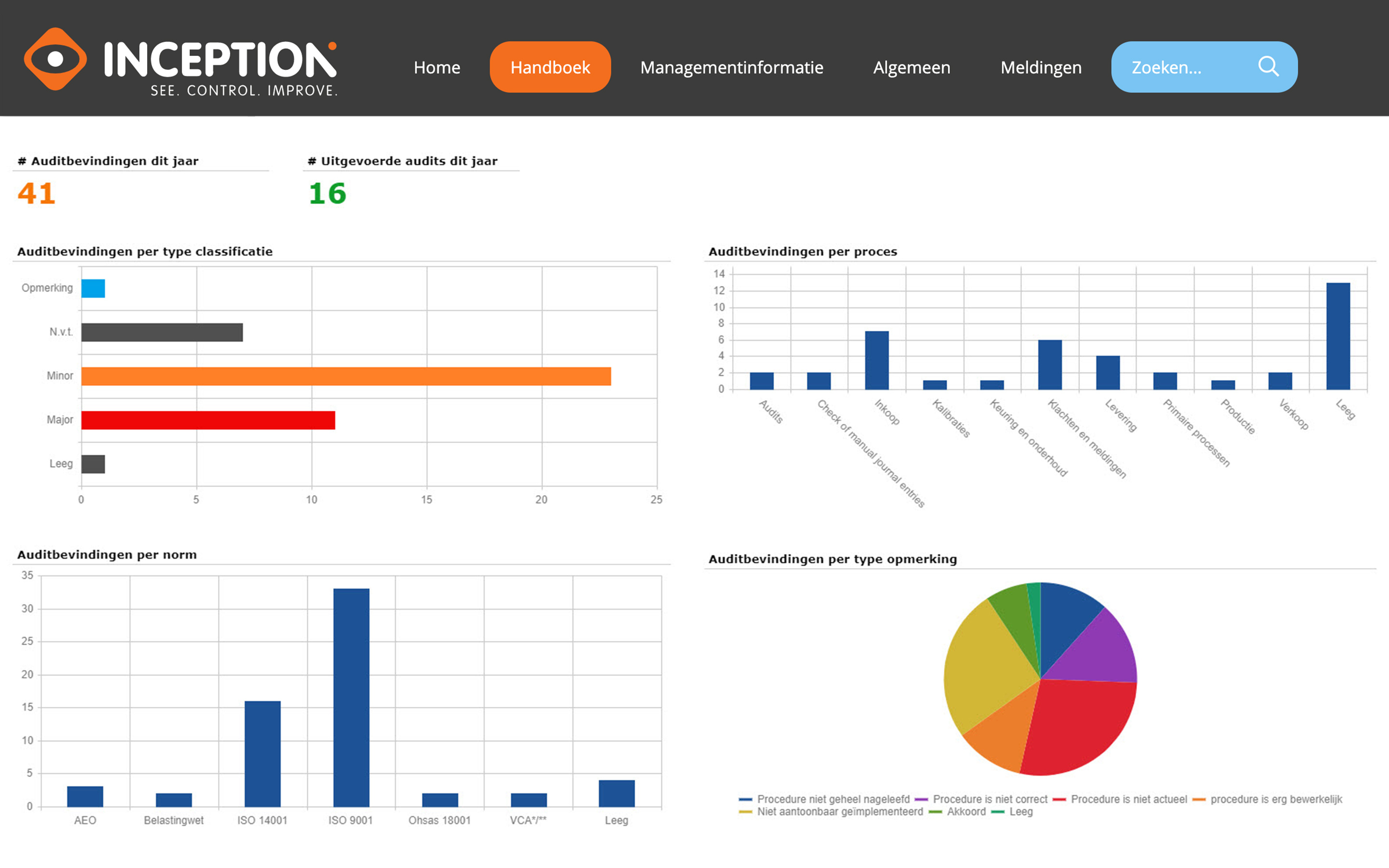Screen dimensions: 1389x868
Task: Click the 41 audit findings count
Action: click(x=37, y=193)
